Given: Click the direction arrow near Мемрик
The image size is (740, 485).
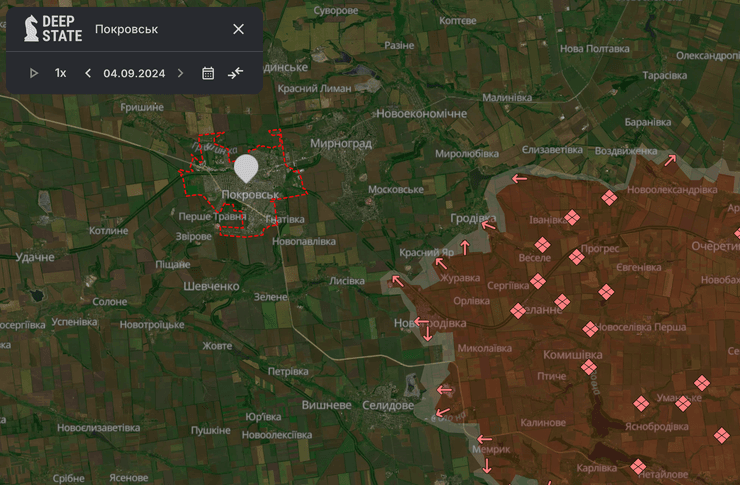Looking at the screenshot, I should (485, 438).
